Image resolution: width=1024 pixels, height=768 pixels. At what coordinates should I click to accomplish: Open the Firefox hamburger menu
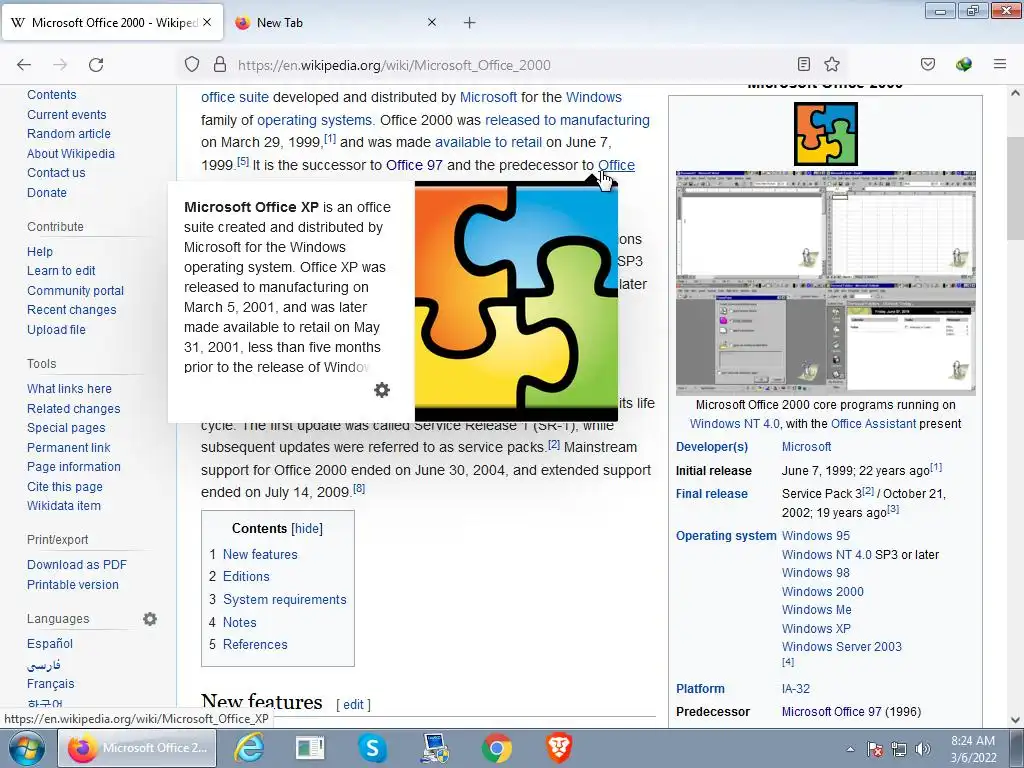[999, 64]
